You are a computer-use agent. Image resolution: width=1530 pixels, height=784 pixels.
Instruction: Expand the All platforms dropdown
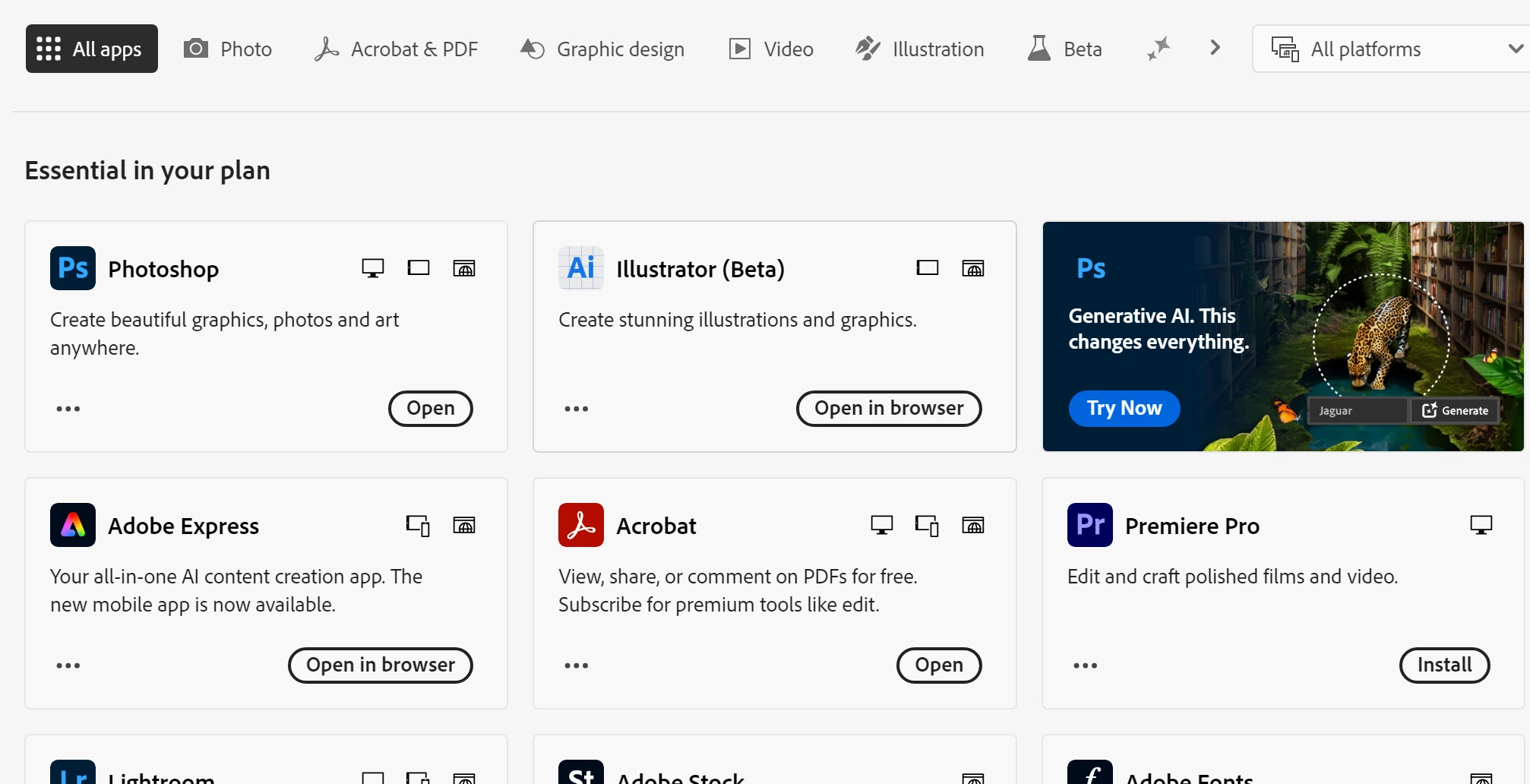tap(1392, 49)
